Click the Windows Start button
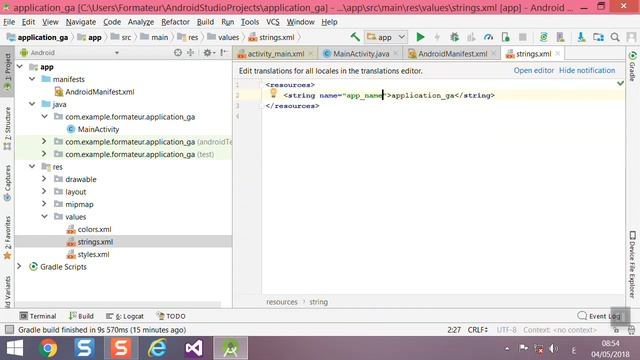The height and width of the screenshot is (360, 640). pos(15,348)
